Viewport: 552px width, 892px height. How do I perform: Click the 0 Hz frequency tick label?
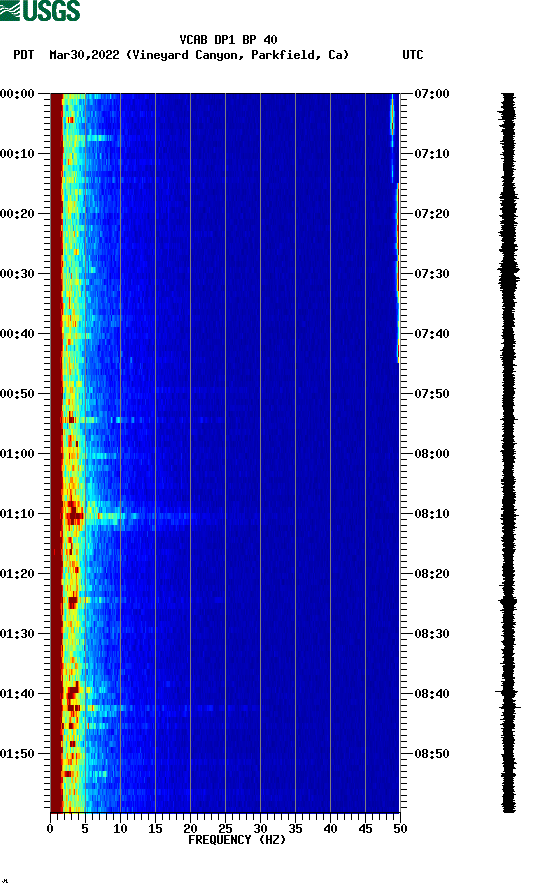coord(51,829)
